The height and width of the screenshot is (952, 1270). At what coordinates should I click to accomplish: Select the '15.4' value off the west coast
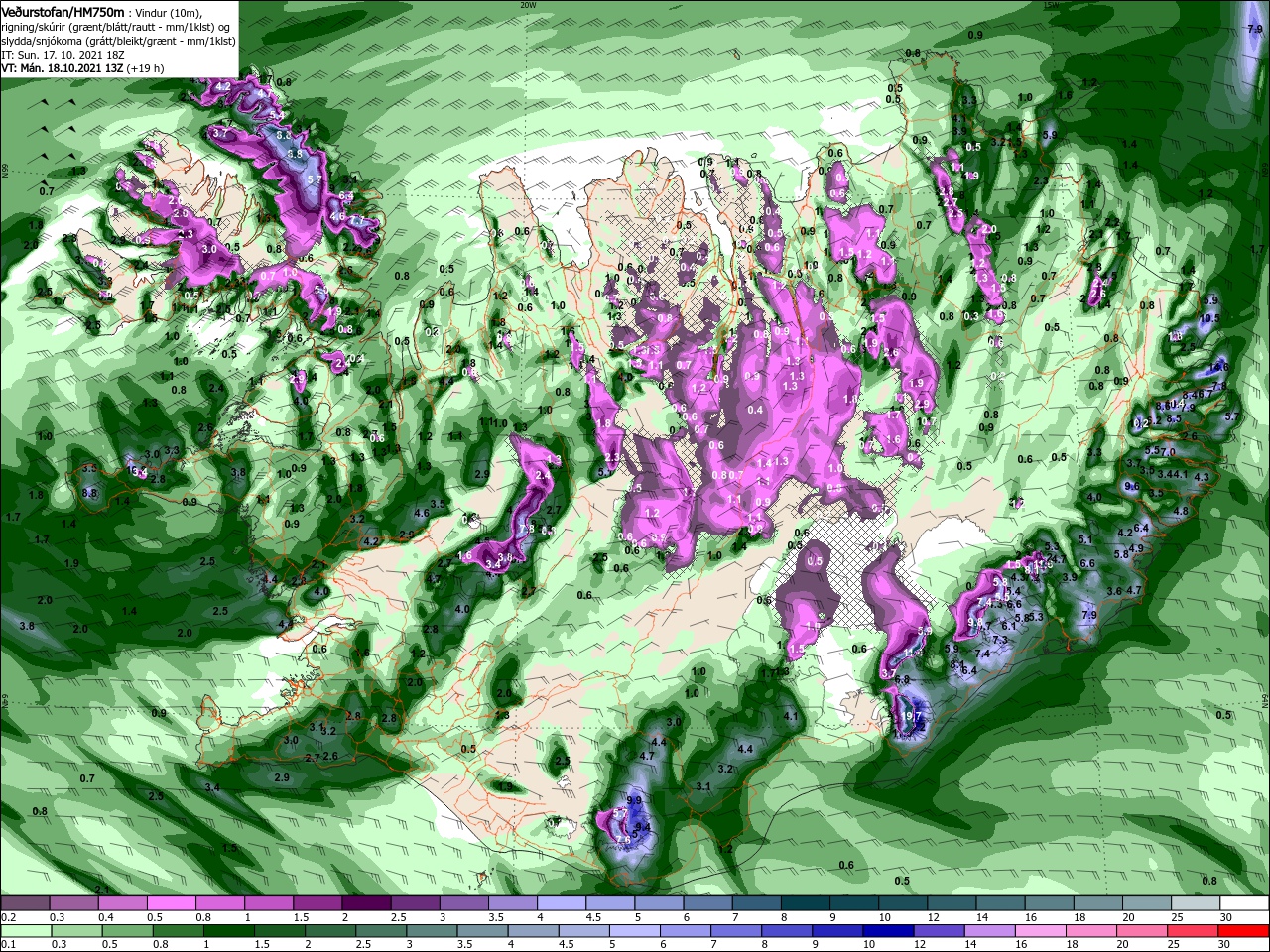pos(136,472)
